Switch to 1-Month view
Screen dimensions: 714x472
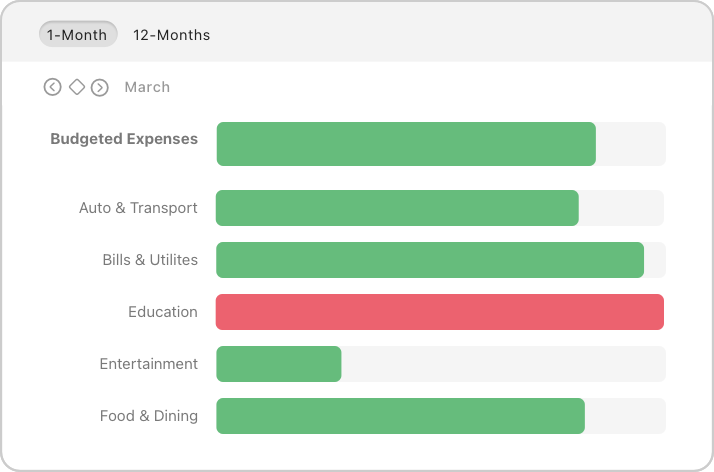(x=78, y=35)
